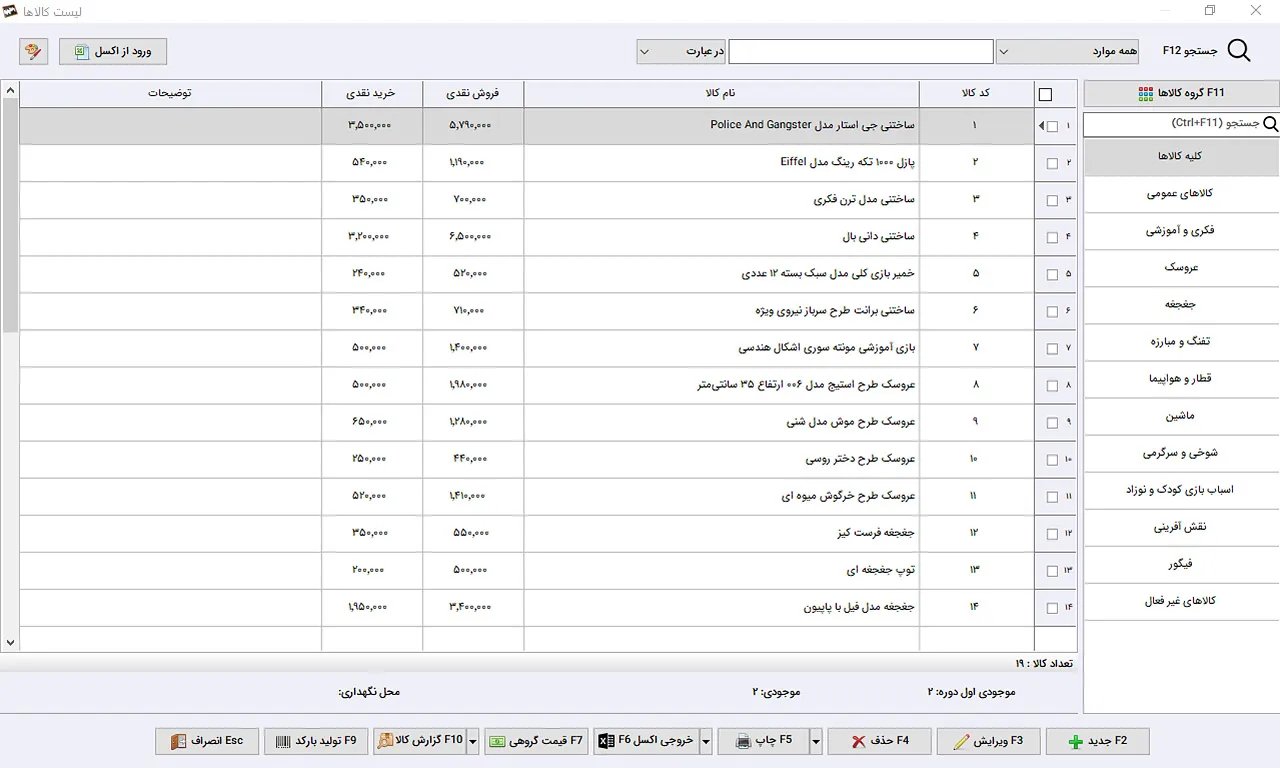
Task: Select the فکری و آموزشی category
Action: [1182, 231]
